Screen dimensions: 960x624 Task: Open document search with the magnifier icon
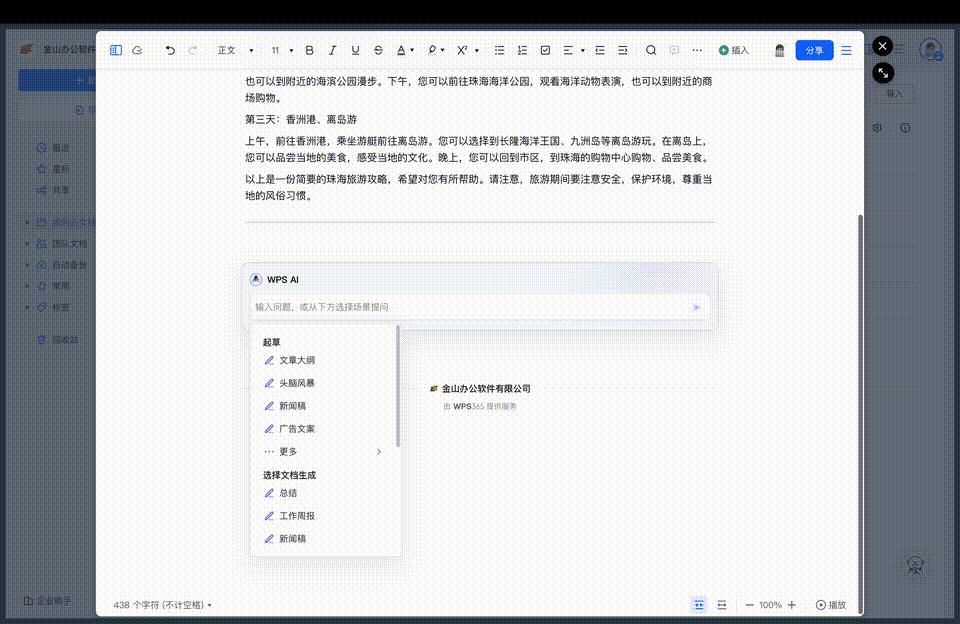(650, 50)
